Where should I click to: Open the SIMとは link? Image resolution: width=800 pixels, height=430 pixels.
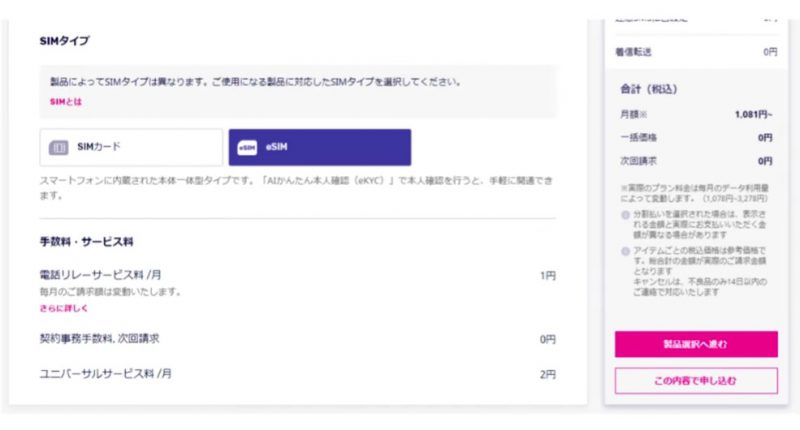(66, 102)
